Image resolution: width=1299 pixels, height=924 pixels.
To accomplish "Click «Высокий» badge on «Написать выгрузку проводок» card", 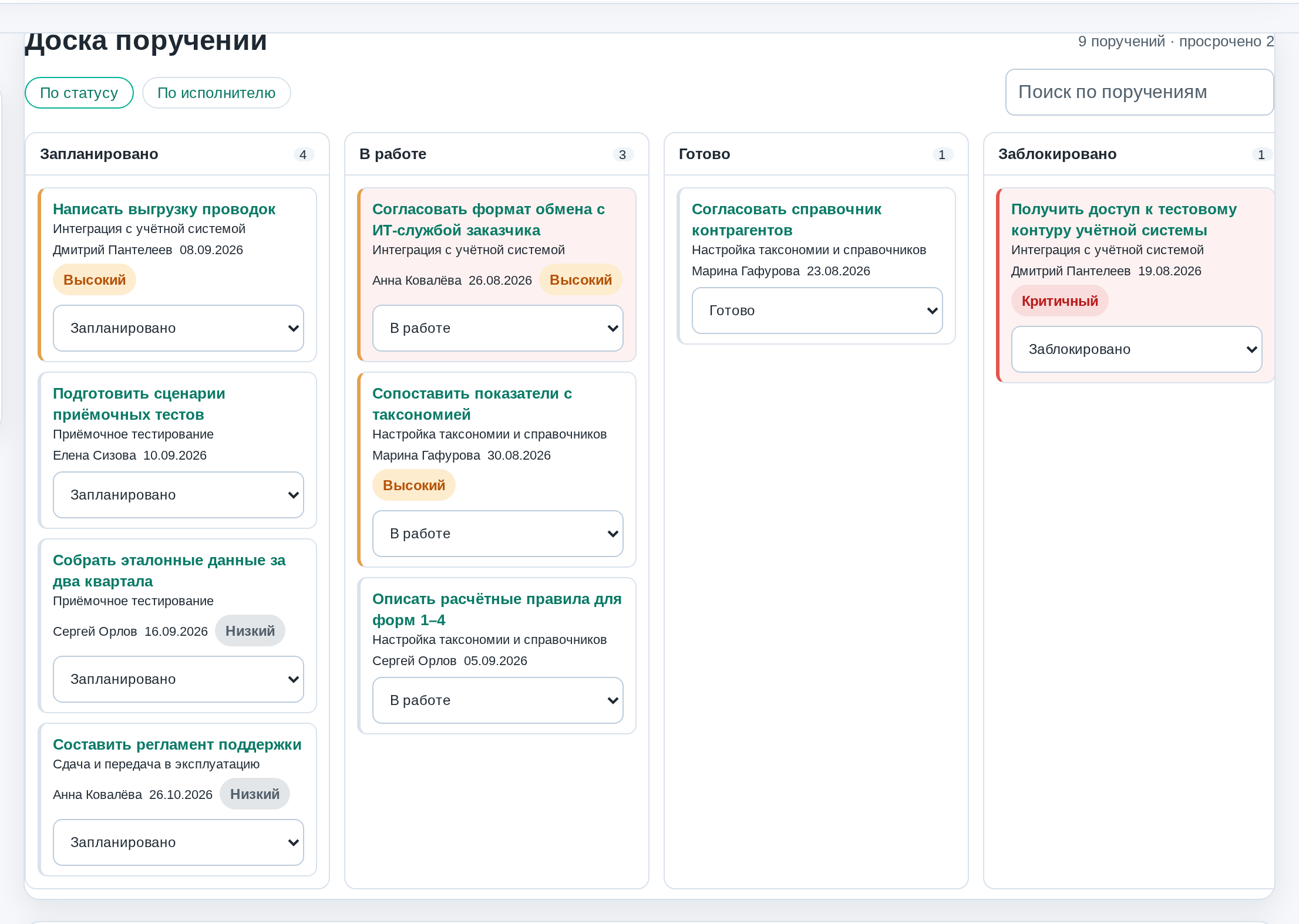I will (95, 280).
